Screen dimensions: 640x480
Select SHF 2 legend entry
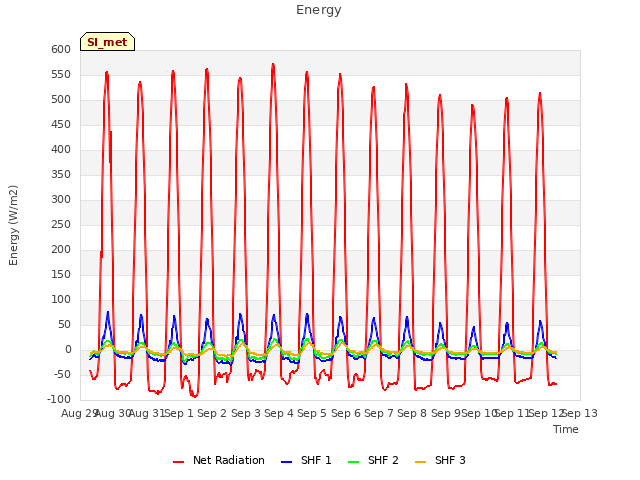(x=373, y=460)
